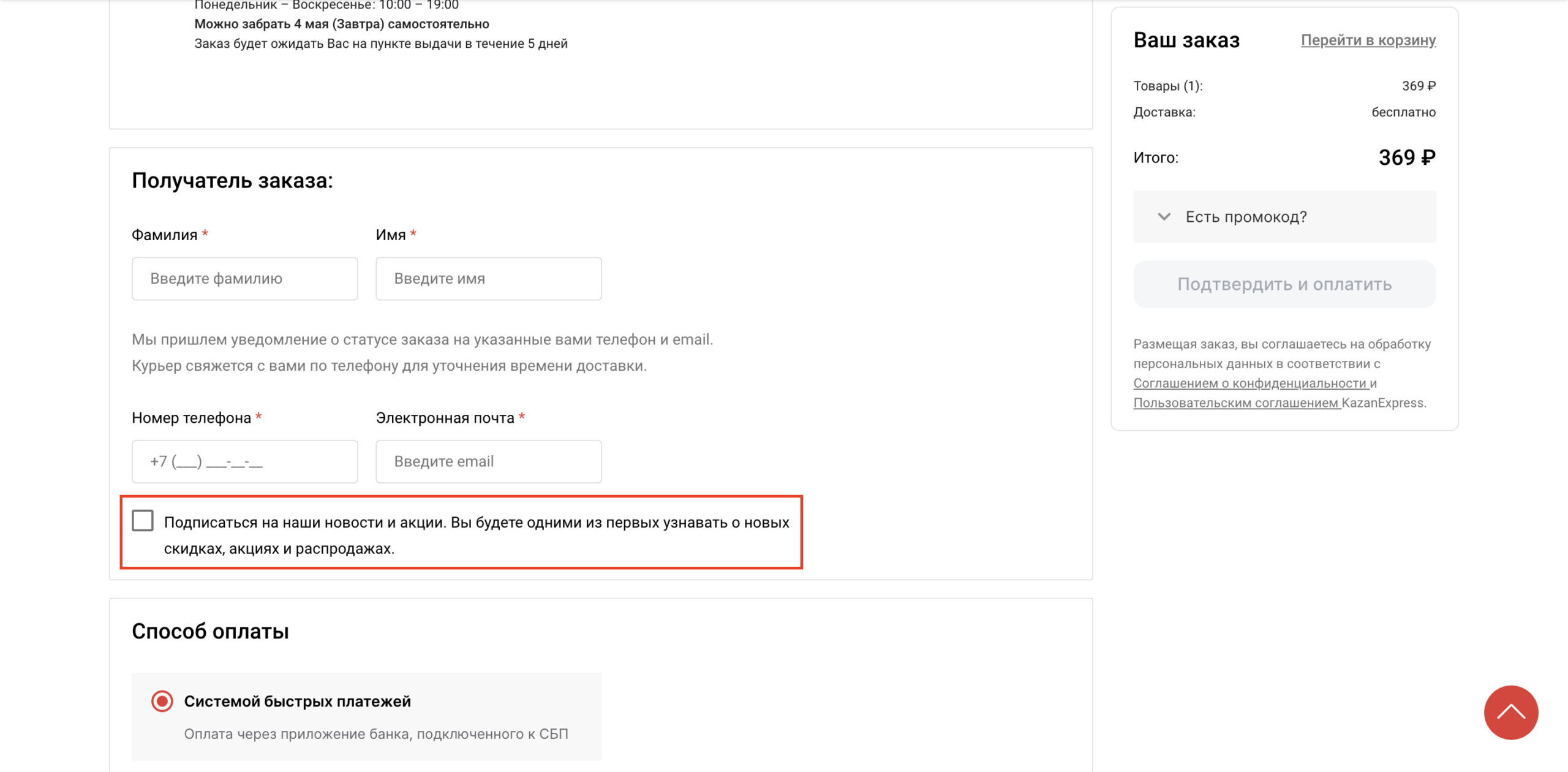Select the Системой быстрых платежей radio button
Screen dimensions: 1568x772
click(162, 701)
